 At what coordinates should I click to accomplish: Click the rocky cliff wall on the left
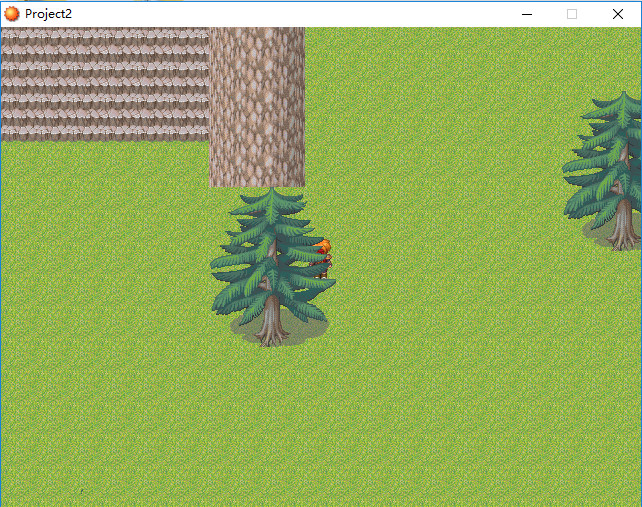click(105, 84)
